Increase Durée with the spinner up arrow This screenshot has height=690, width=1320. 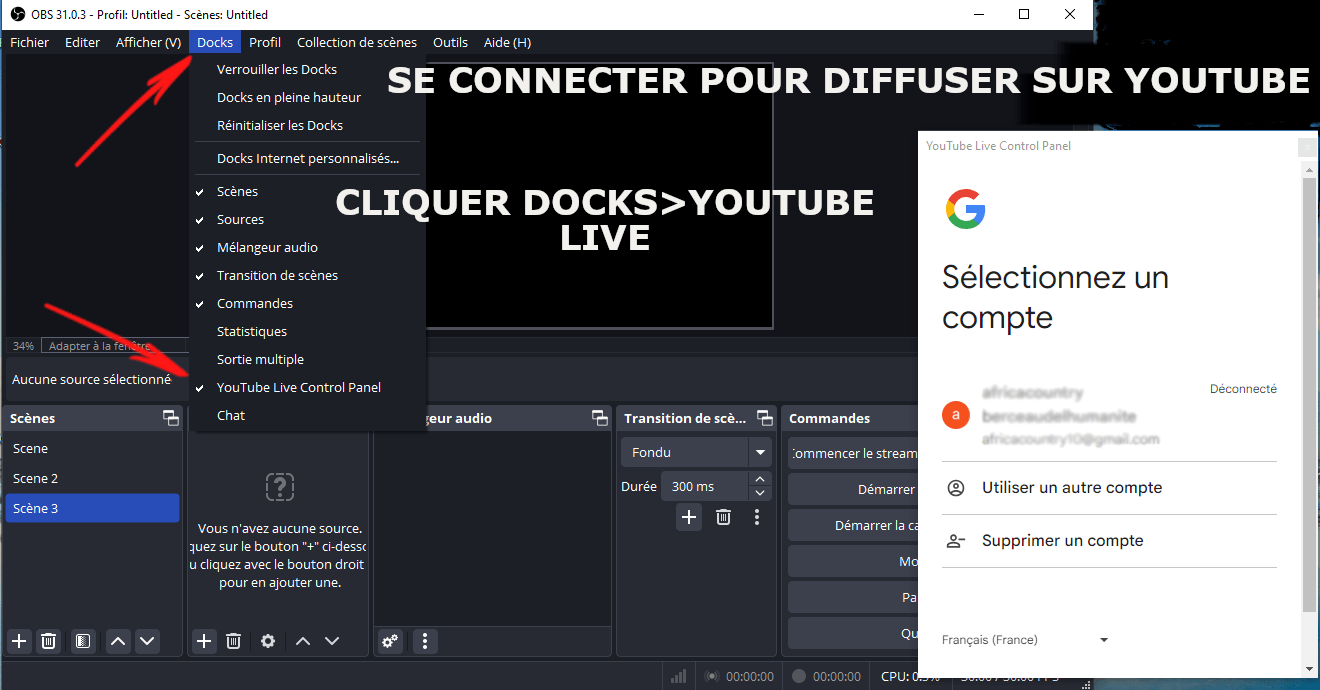(760, 479)
